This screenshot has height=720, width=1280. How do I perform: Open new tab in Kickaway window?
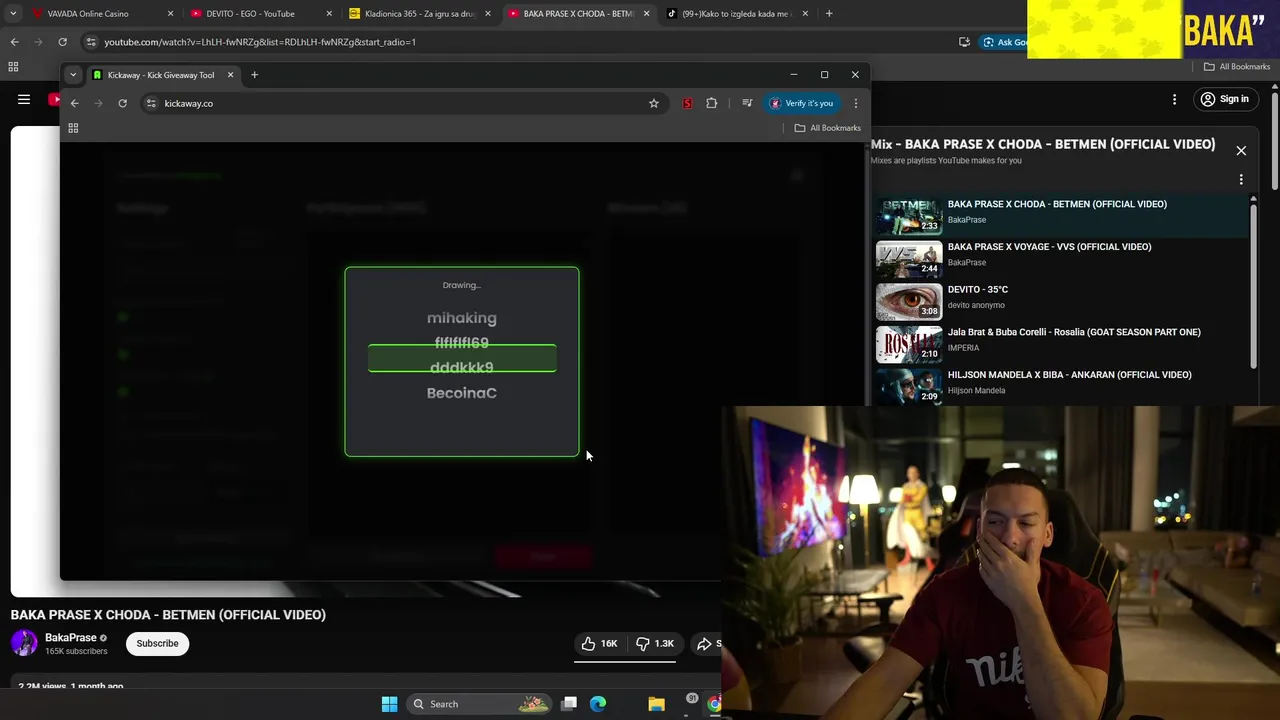[x=254, y=75]
